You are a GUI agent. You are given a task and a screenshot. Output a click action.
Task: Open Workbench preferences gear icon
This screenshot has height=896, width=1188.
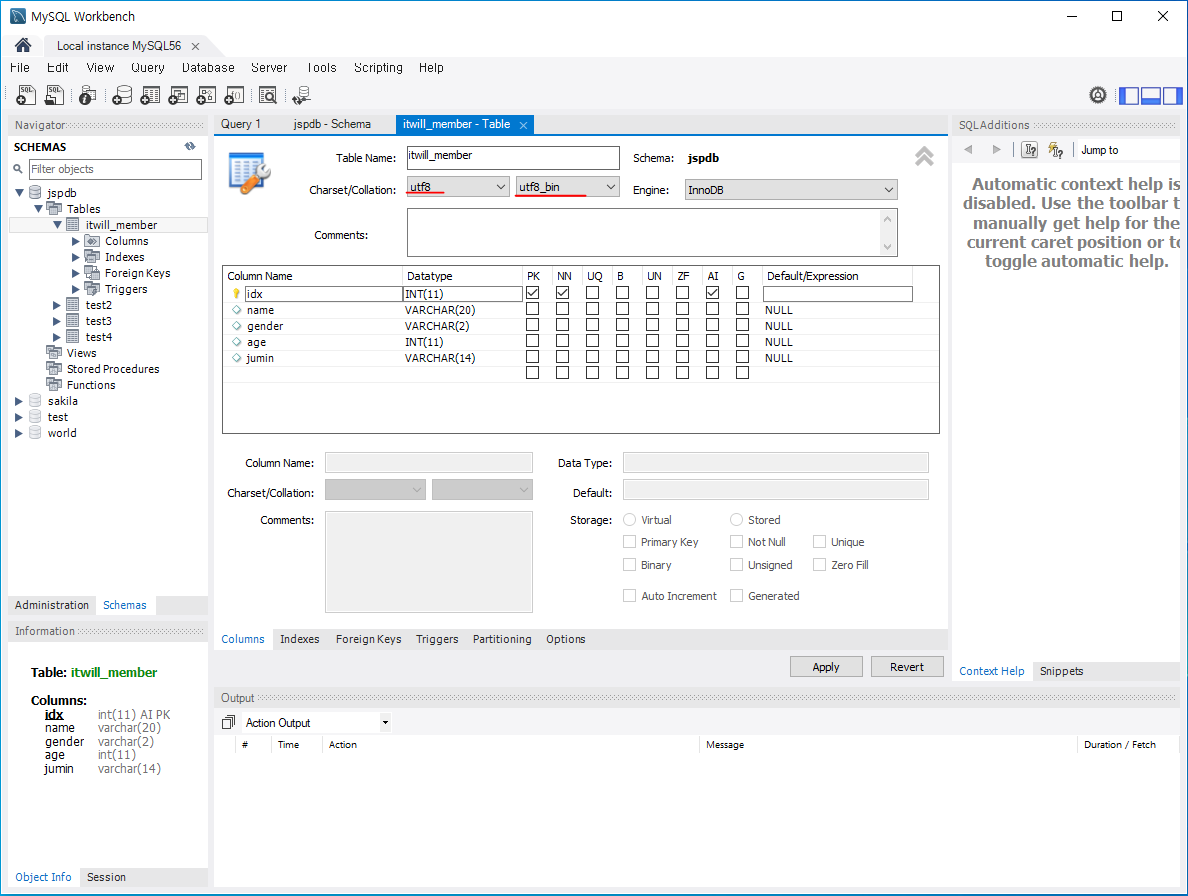(1098, 95)
